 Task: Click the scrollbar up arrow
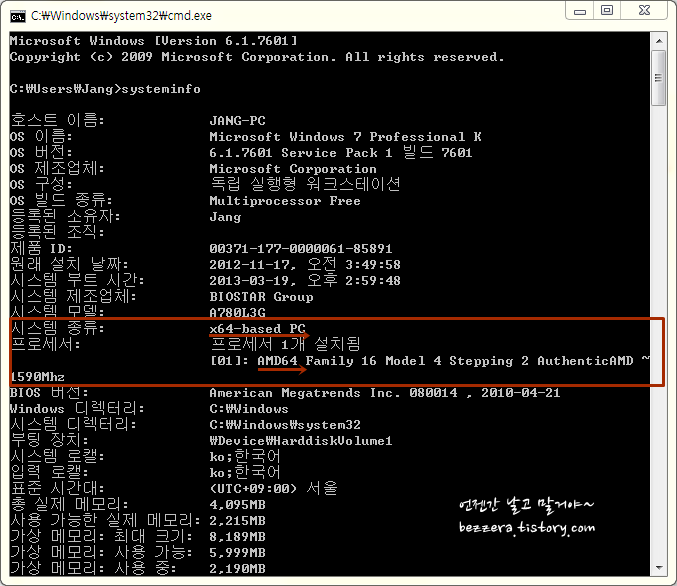[x=659, y=39]
